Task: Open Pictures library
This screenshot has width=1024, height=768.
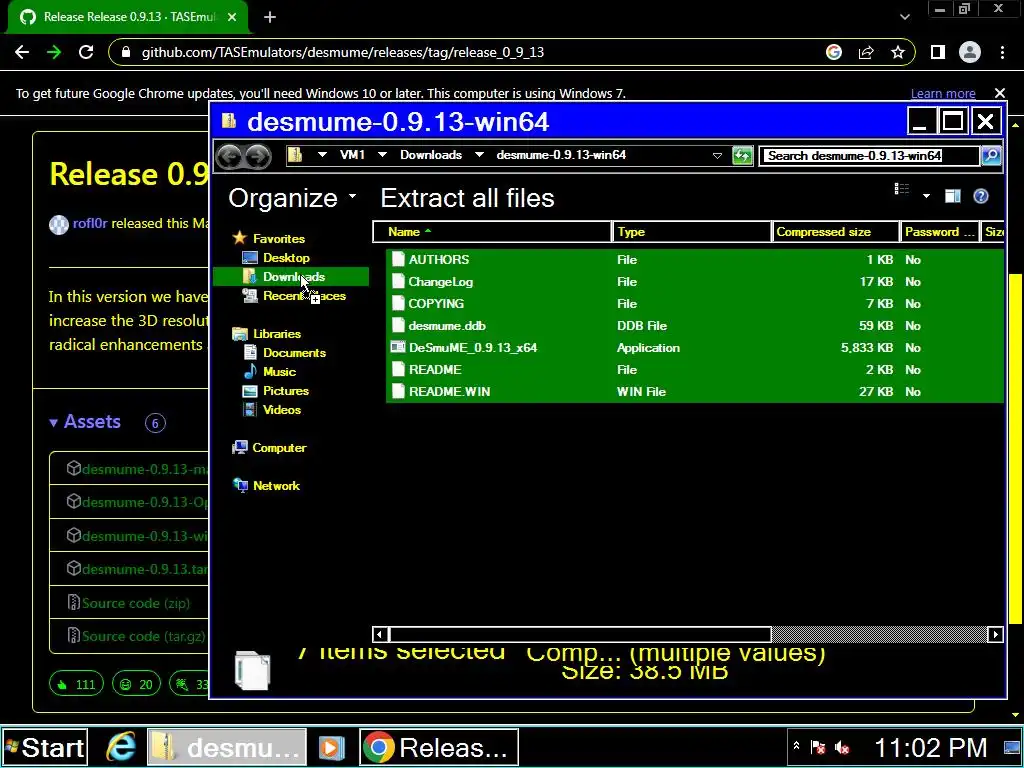Action: point(285,391)
